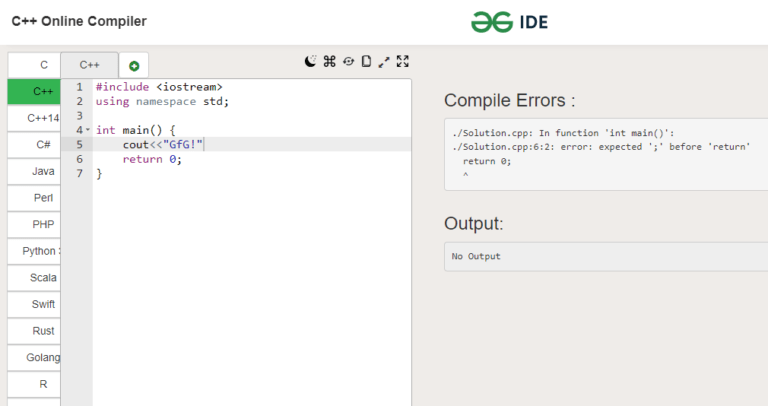Click the 'Output:' heading

(474, 223)
